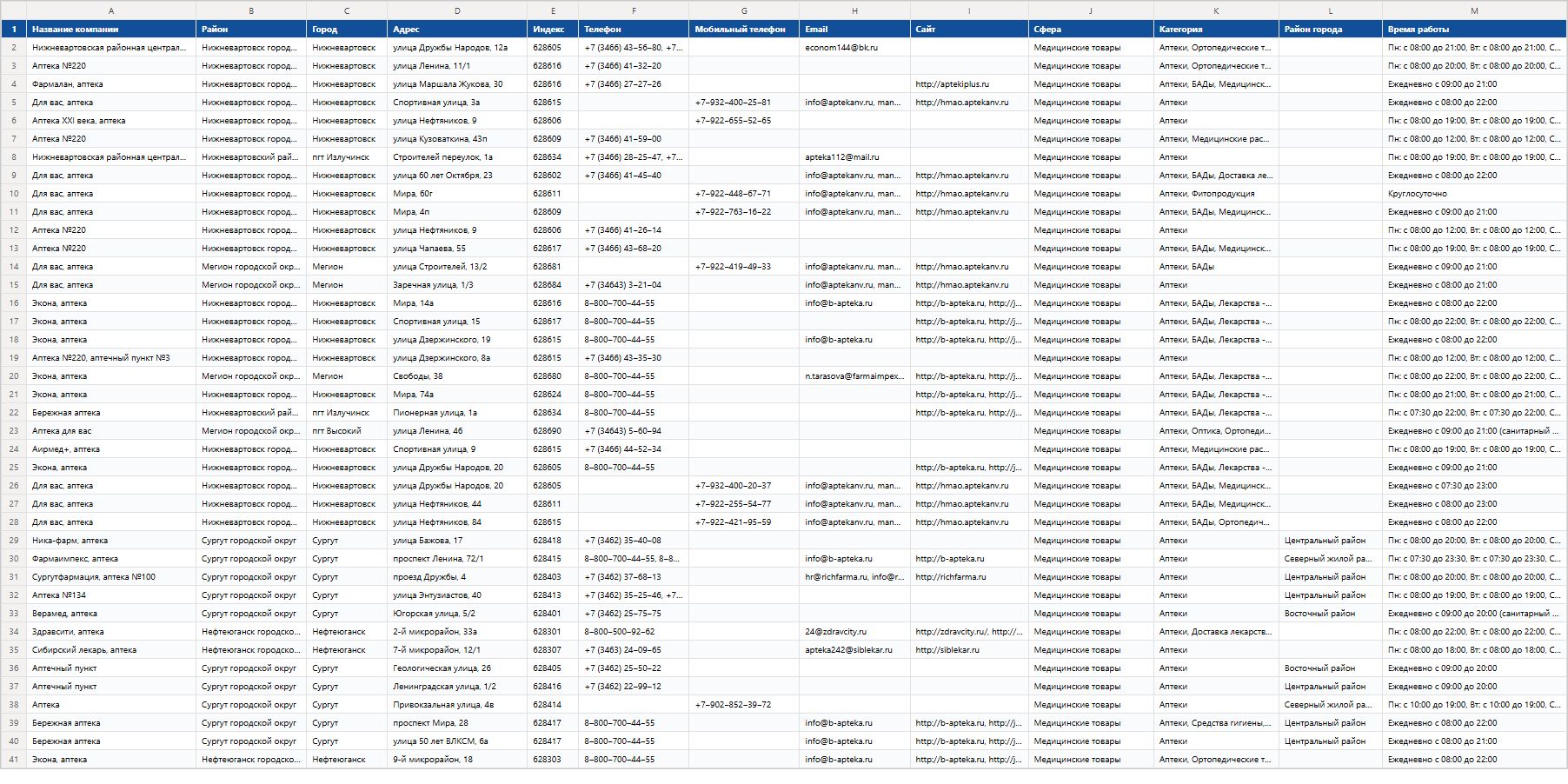Click the http://aptekiplus.ru site cell
Viewport: 1568px width, 784px height.
pyautogui.click(x=969, y=84)
